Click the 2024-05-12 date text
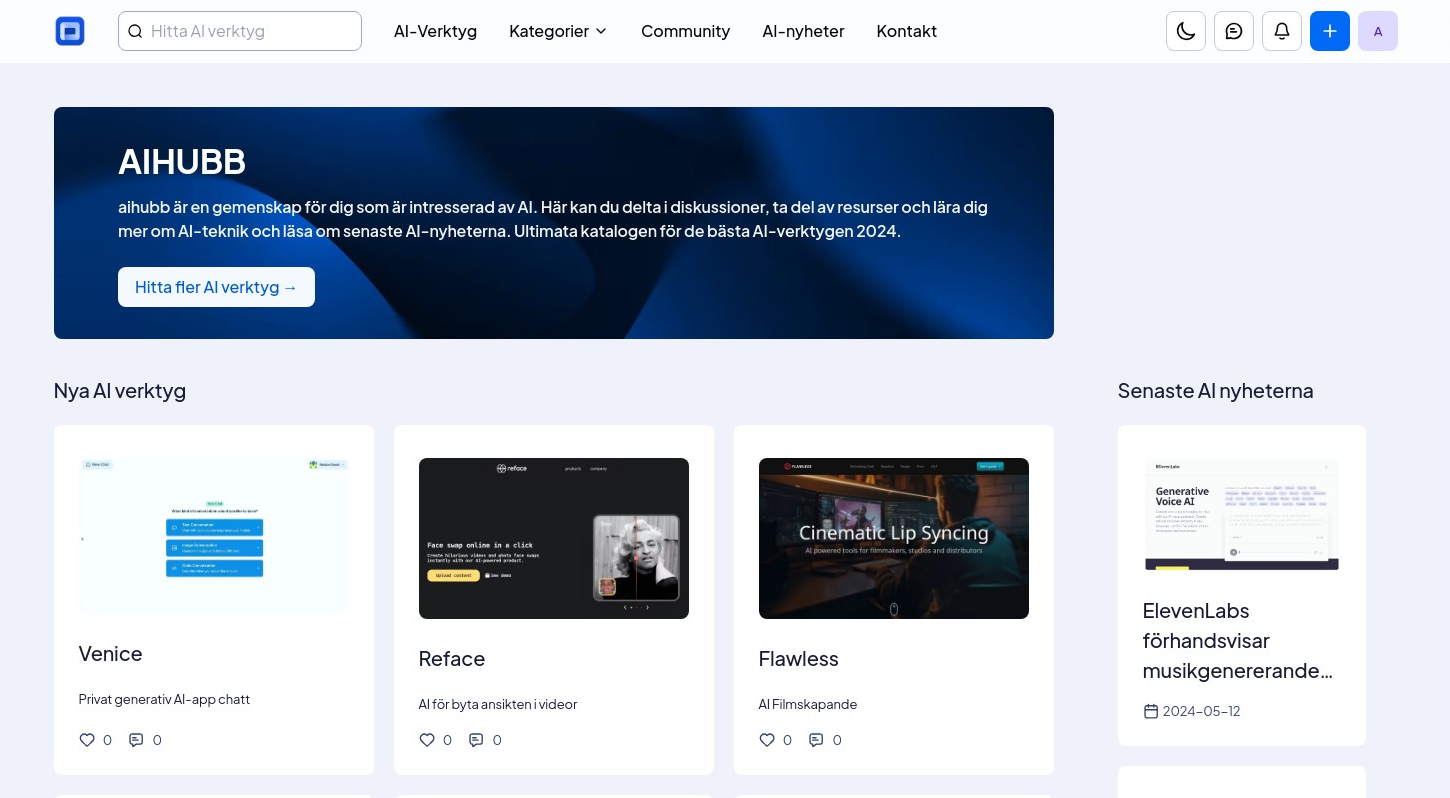Viewport: 1450px width, 798px height. 1202,711
